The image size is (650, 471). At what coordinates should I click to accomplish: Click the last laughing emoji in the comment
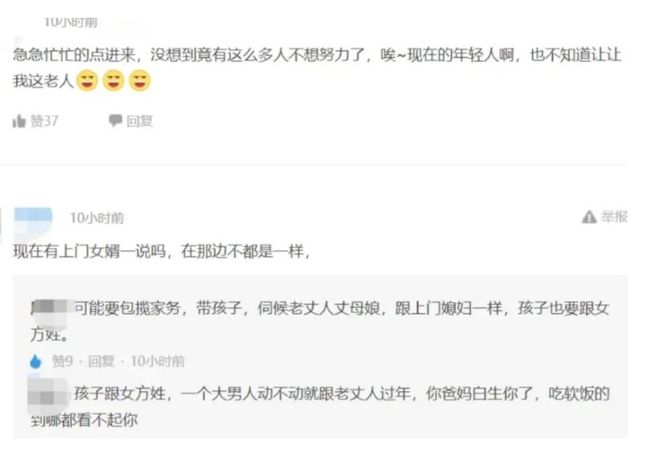pyautogui.click(x=140, y=80)
